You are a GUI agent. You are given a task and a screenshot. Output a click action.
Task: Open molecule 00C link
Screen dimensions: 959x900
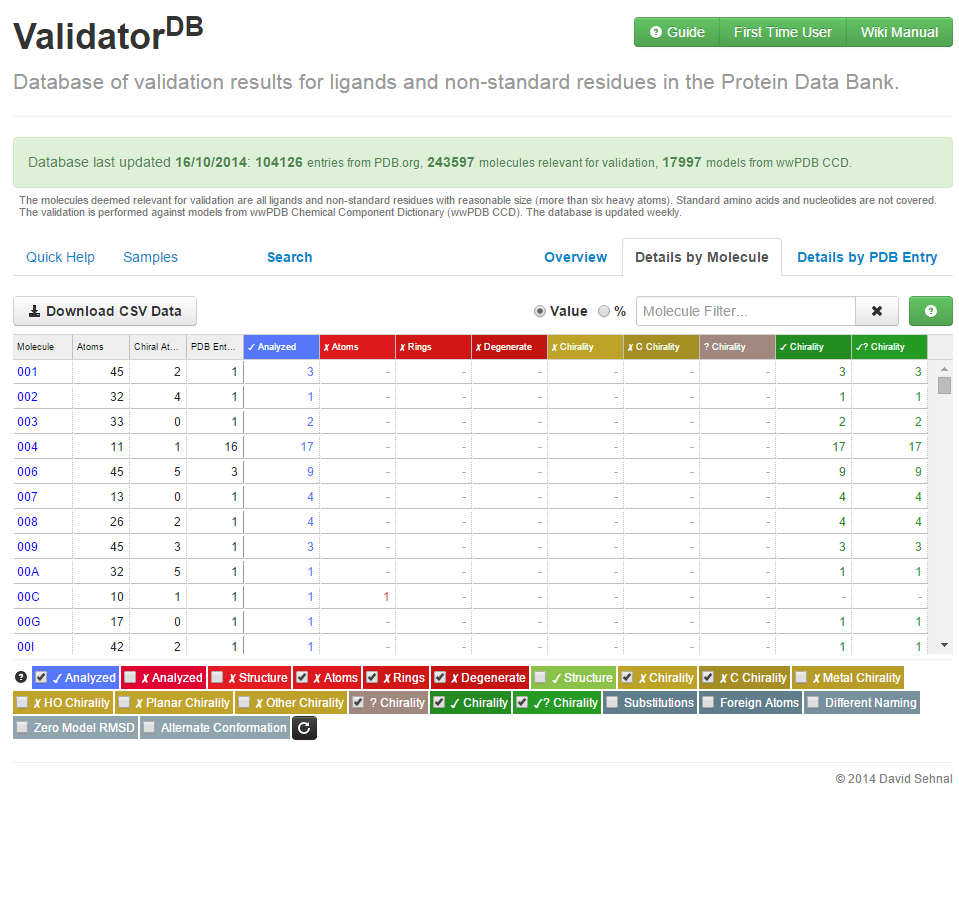coord(28,597)
